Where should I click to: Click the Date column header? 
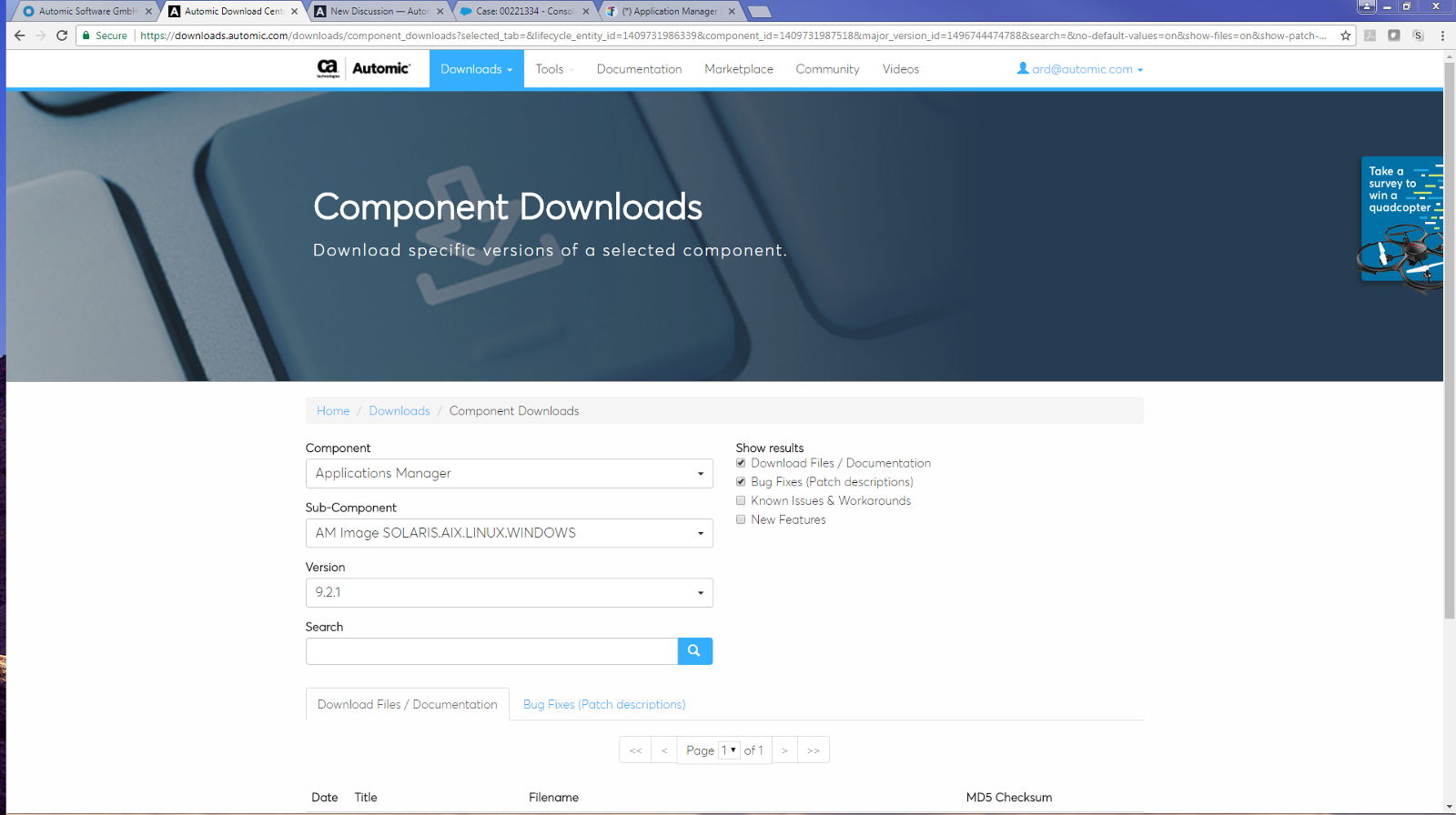tap(324, 798)
